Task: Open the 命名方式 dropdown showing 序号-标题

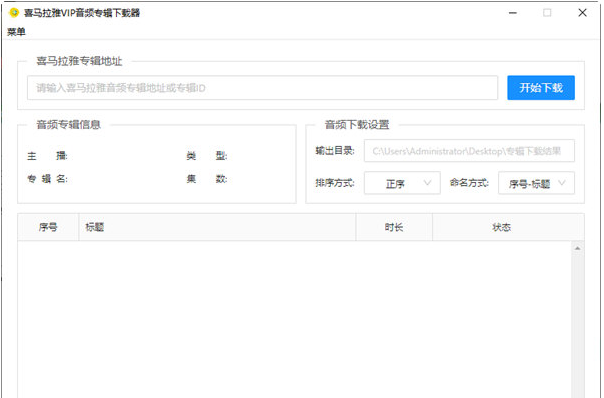Action: tap(536, 183)
